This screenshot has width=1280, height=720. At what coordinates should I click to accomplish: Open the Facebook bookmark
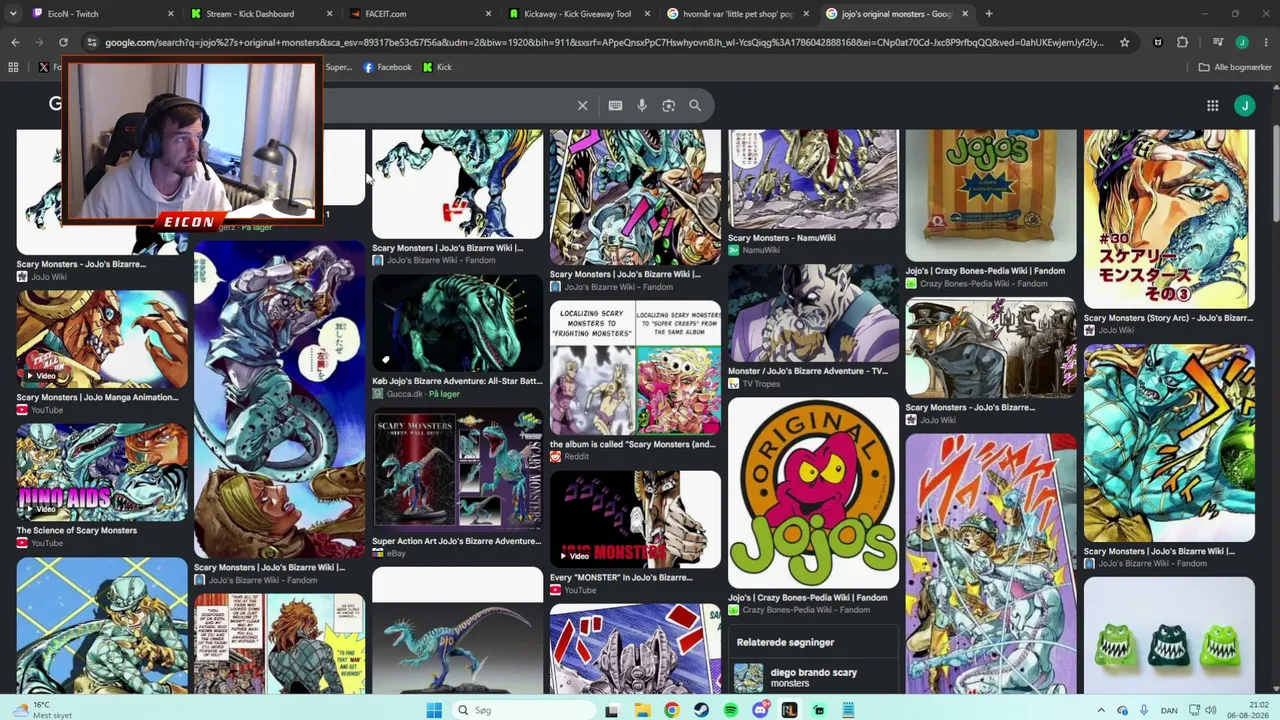tap(388, 67)
